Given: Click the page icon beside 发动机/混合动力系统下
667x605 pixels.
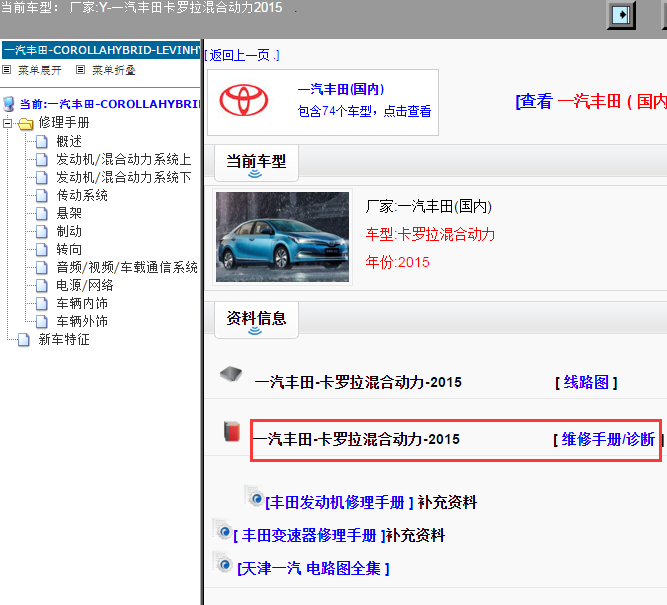Looking at the screenshot, I should point(42,177).
